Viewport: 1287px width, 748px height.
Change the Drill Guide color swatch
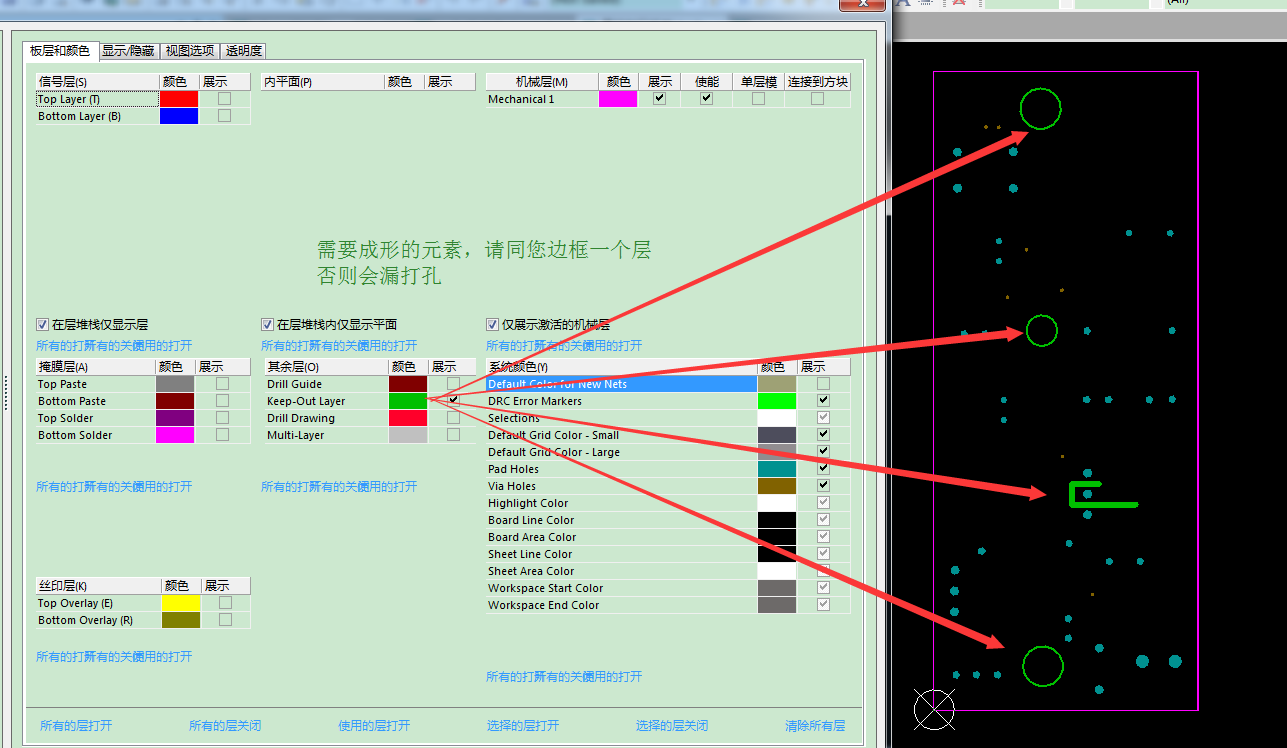pyautogui.click(x=408, y=384)
